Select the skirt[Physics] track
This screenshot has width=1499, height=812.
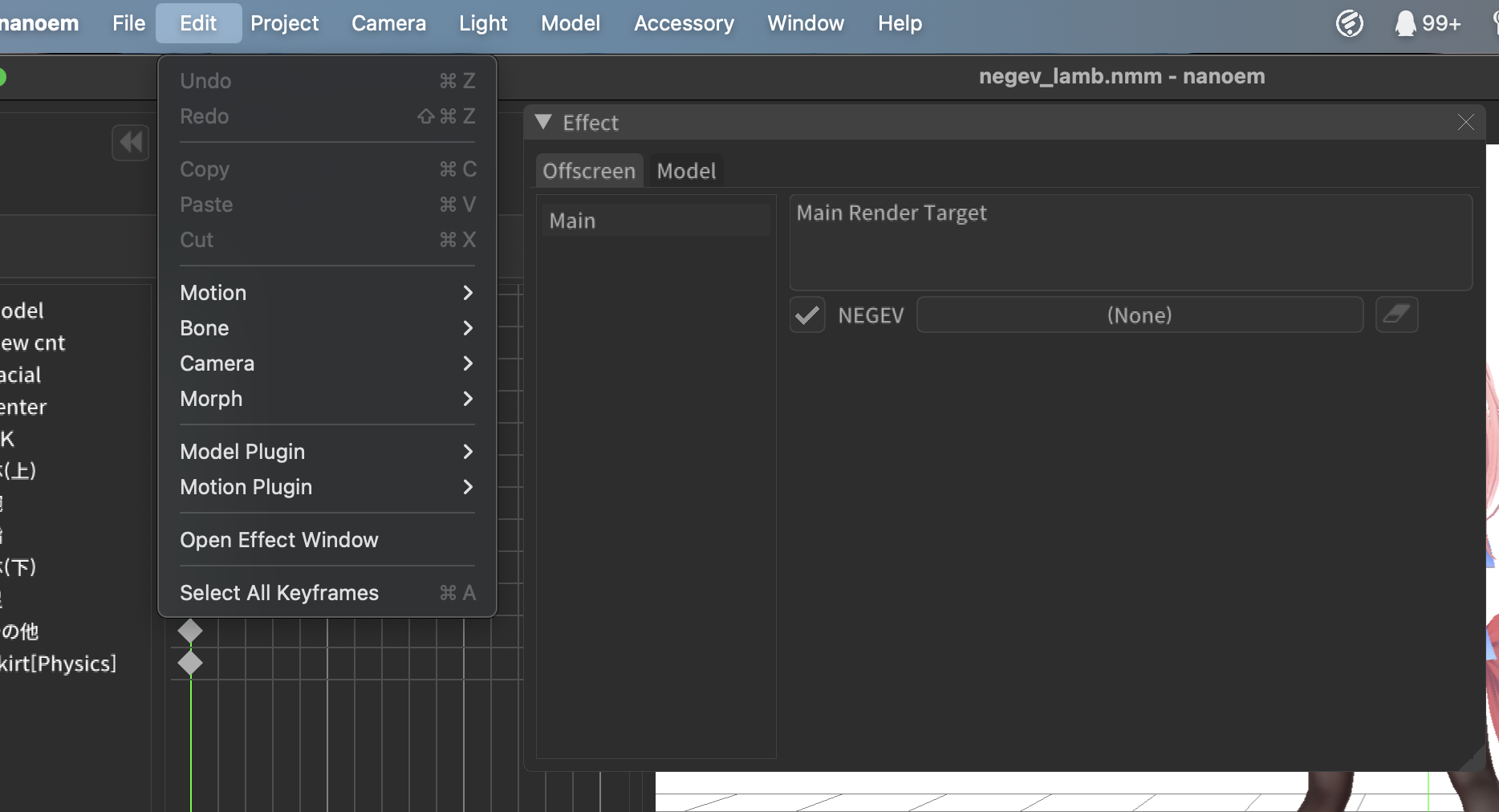[59, 664]
